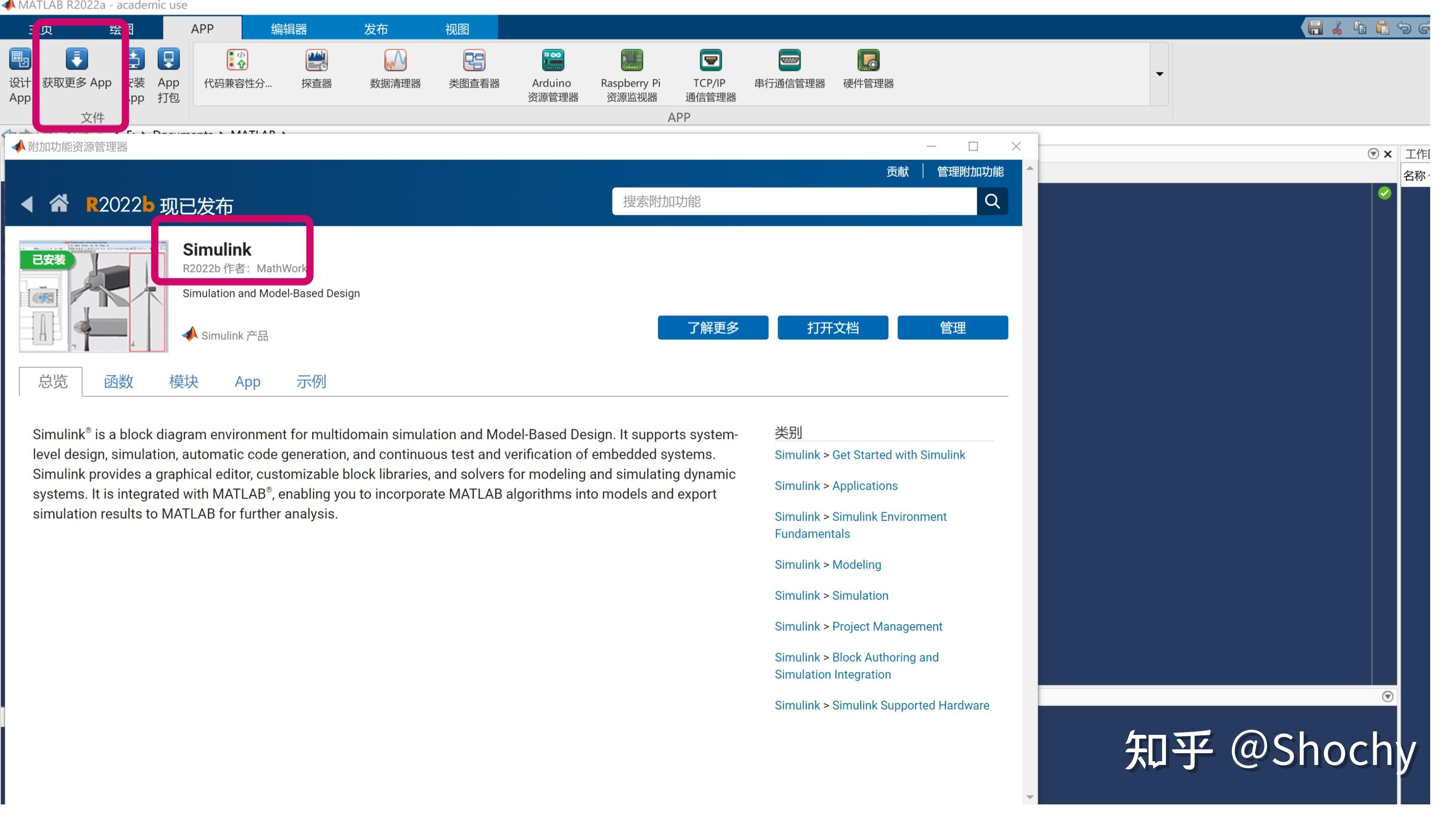Go to Add-On Explorer home icon
The height and width of the screenshot is (818, 1456).
(59, 203)
